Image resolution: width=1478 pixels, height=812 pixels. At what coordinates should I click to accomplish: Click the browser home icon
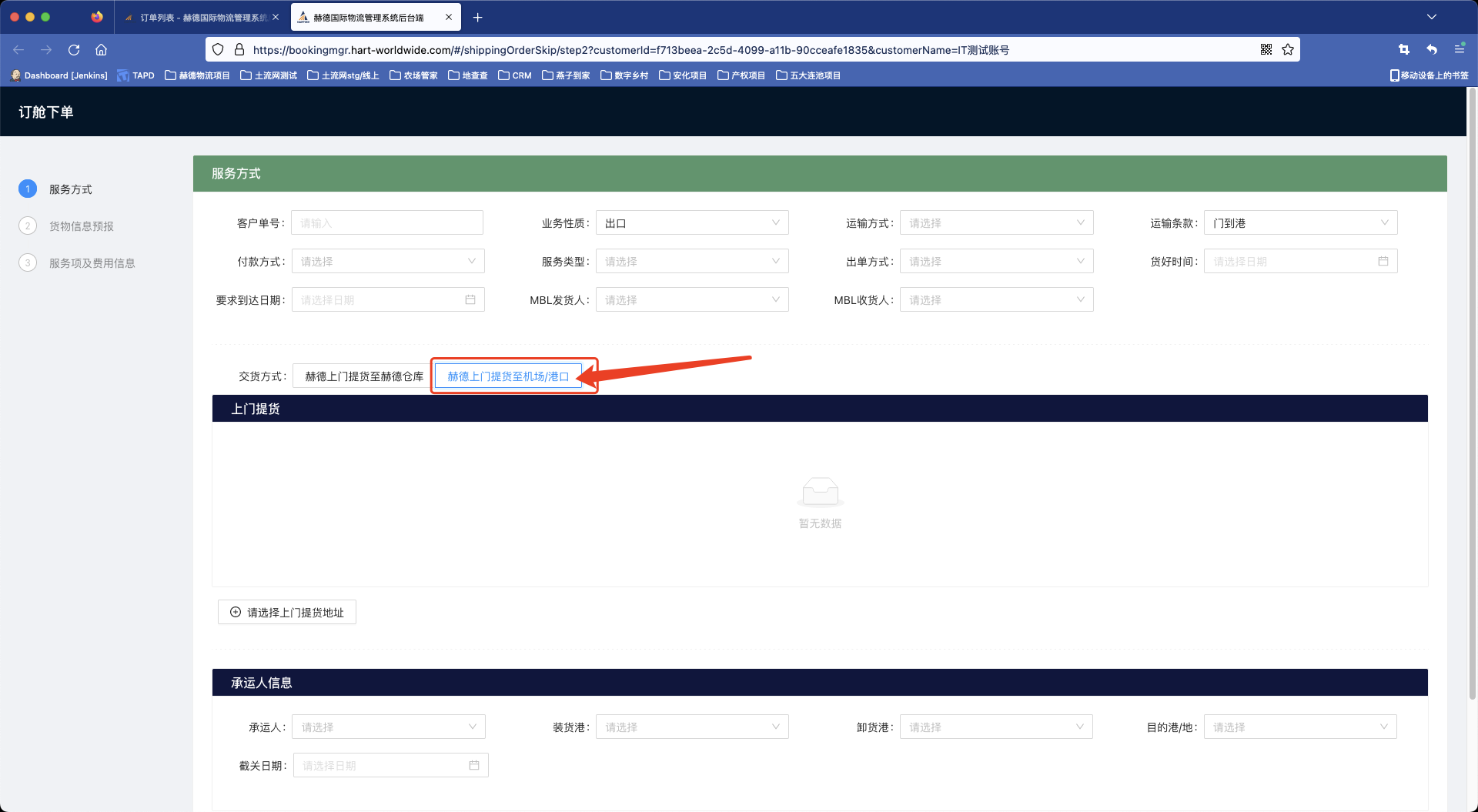(x=101, y=50)
